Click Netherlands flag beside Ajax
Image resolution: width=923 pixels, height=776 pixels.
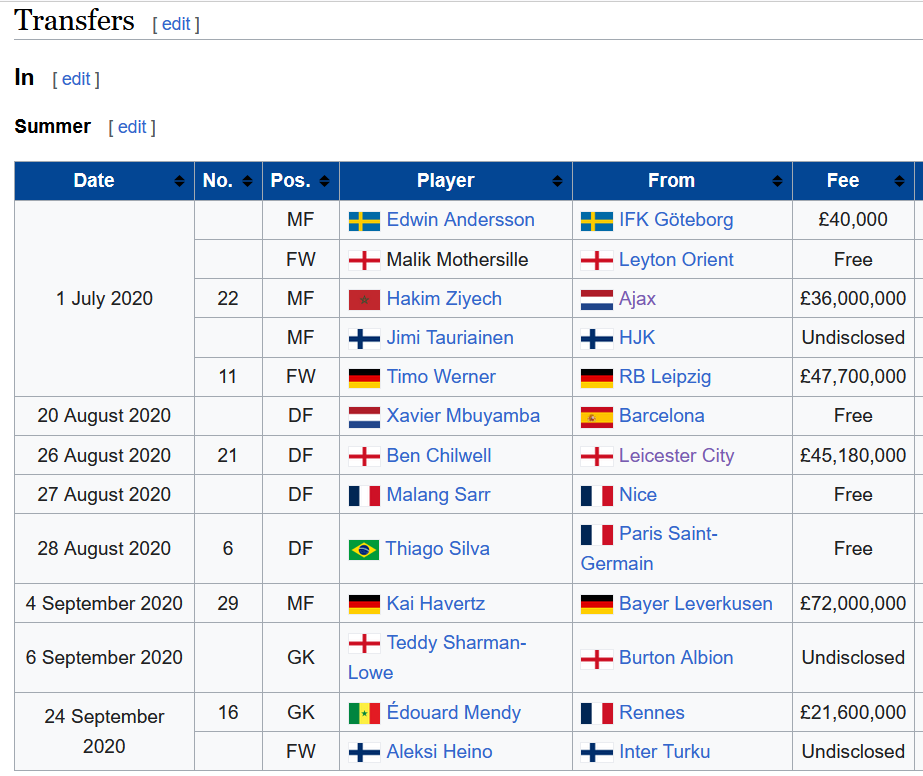pyautogui.click(x=596, y=300)
